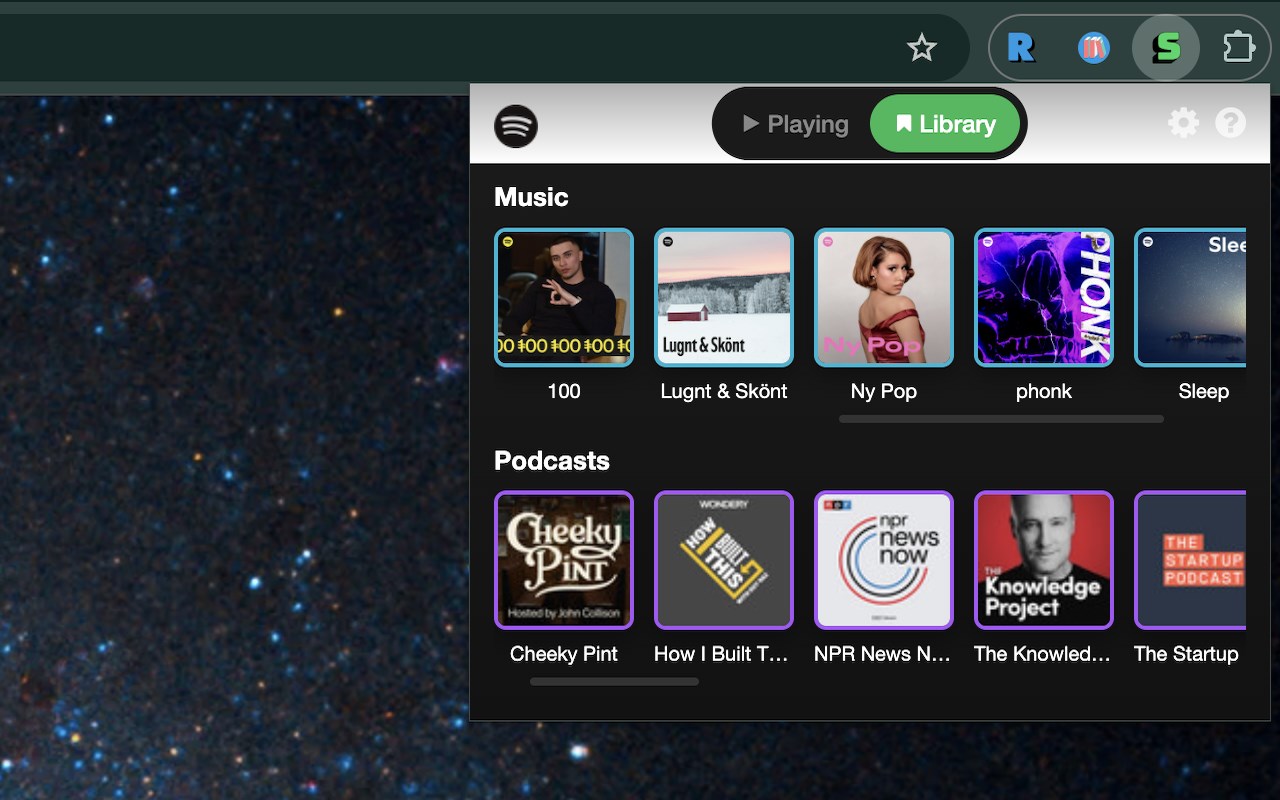Click the blue R extension icon
1280x800 pixels.
pos(1021,47)
